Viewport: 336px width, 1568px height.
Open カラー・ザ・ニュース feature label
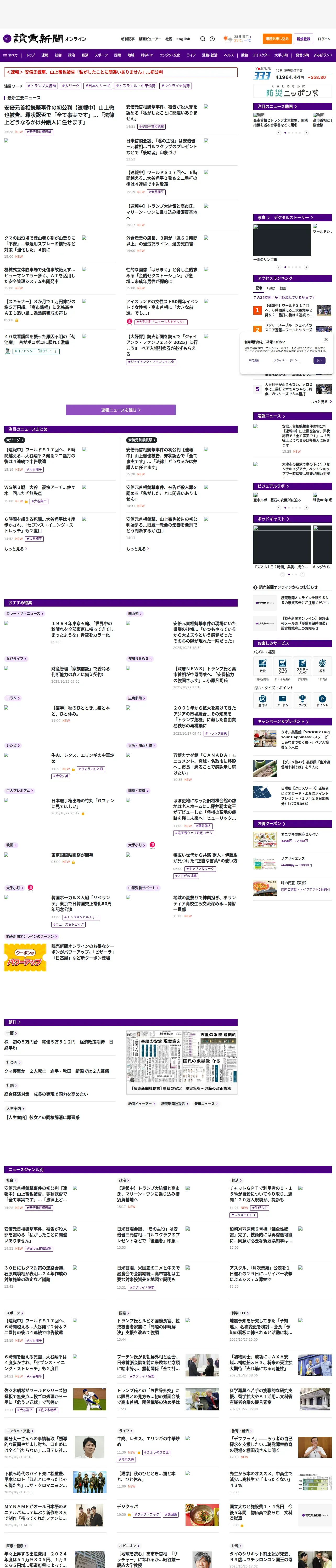click(24, 614)
